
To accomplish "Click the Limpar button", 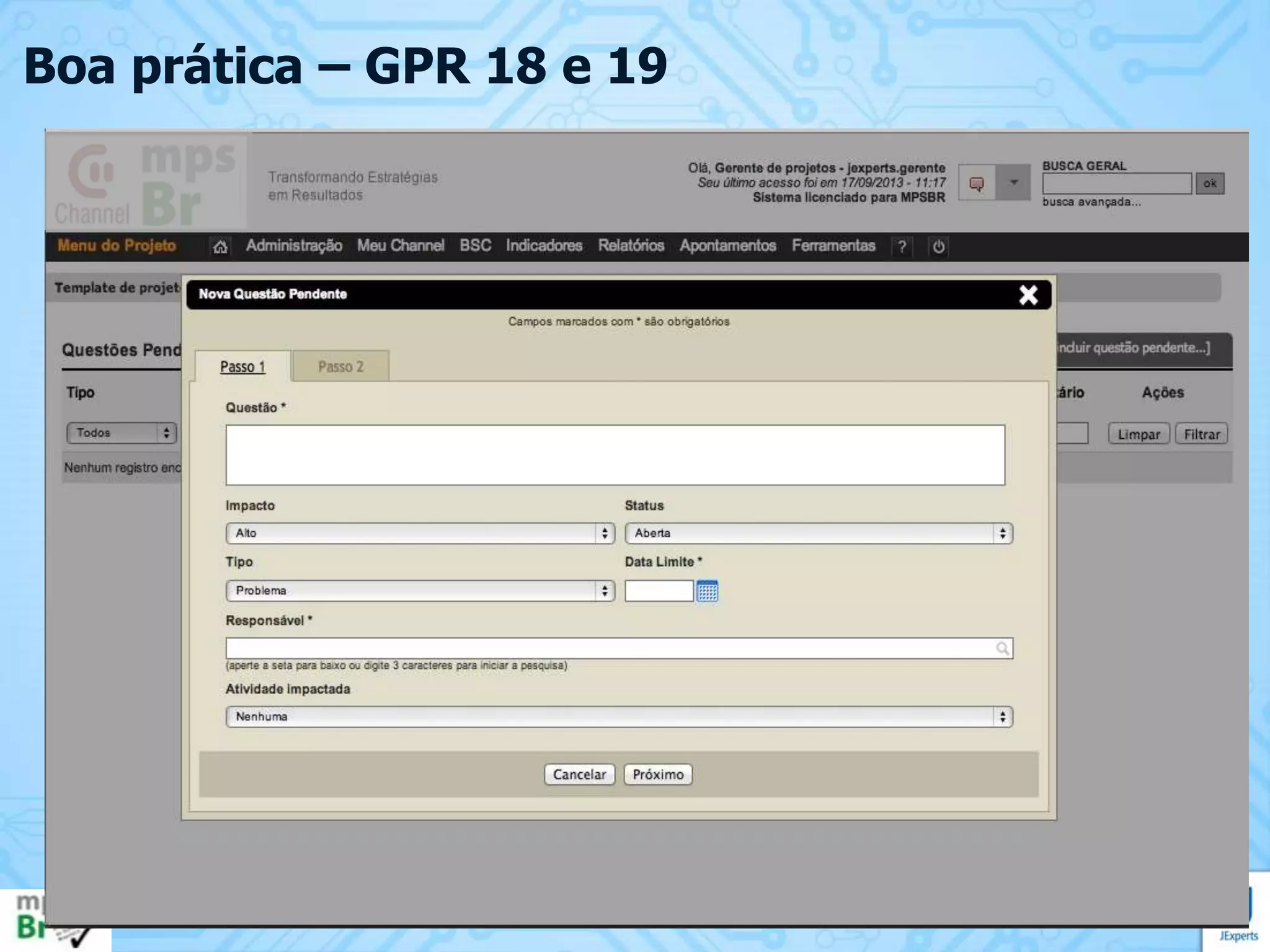I will (x=1139, y=434).
